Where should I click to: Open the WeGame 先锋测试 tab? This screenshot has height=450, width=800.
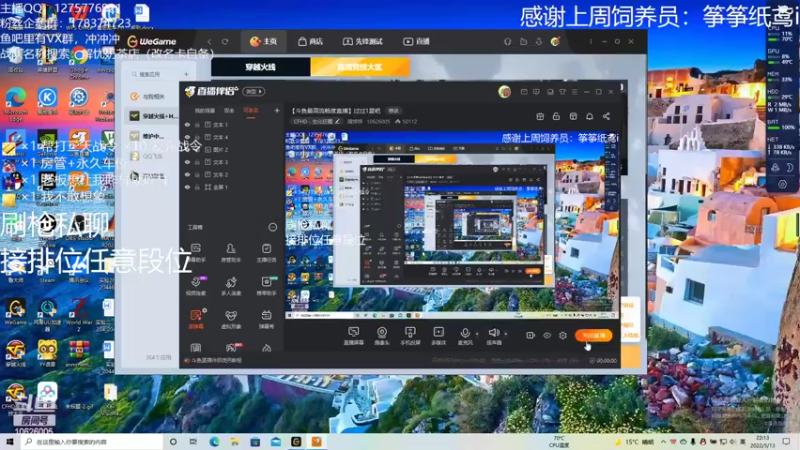[x=362, y=41]
